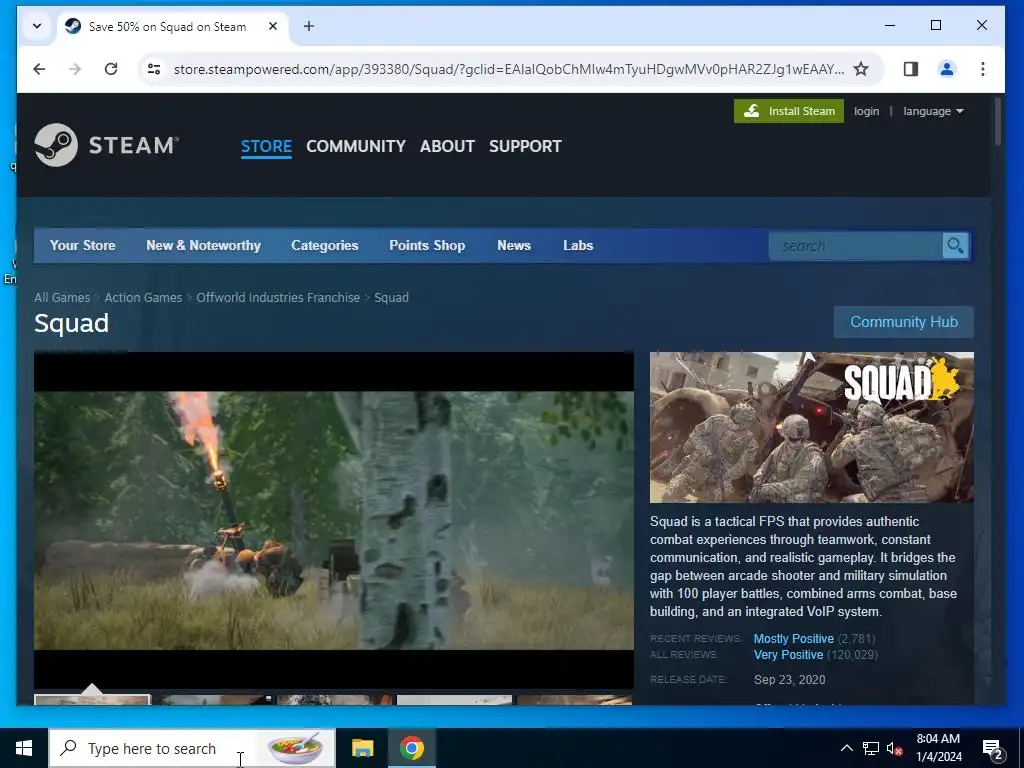Open the Labs tab
Viewport: 1024px width, 768px height.
click(578, 246)
